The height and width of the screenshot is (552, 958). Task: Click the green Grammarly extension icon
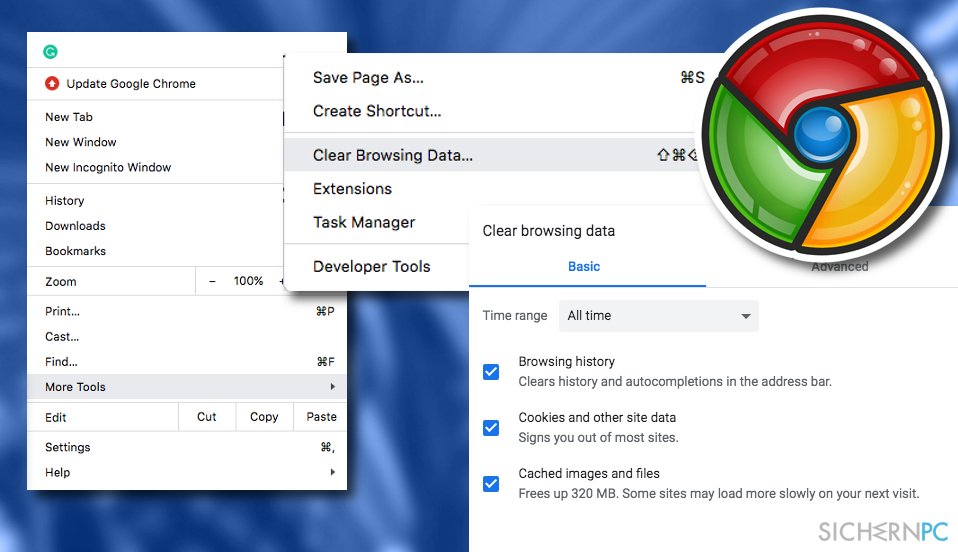pyautogui.click(x=50, y=52)
